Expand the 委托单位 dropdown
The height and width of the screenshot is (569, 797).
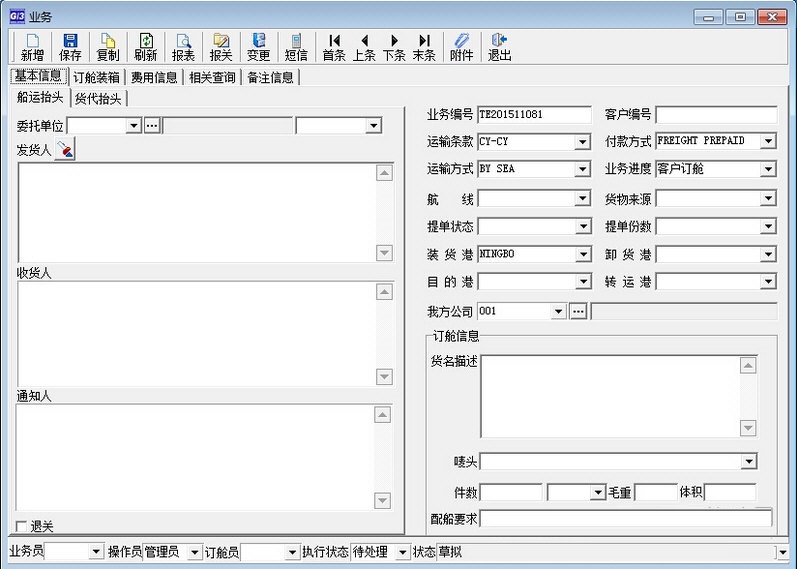[133, 125]
